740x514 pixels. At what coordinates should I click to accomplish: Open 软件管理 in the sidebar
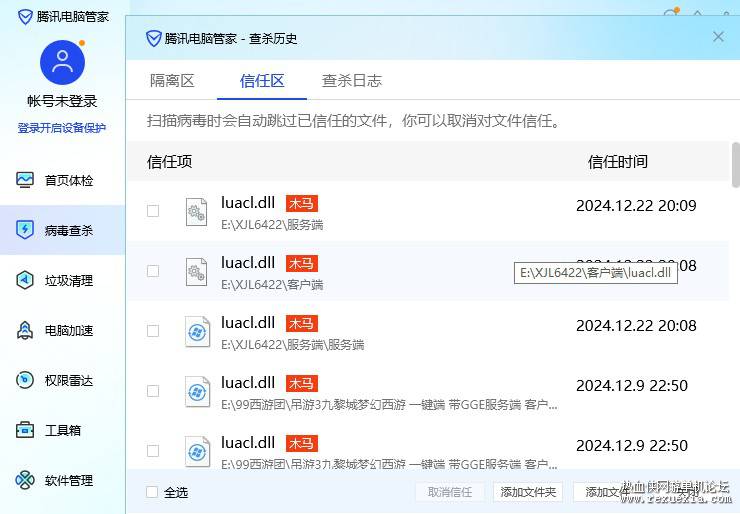coord(62,480)
